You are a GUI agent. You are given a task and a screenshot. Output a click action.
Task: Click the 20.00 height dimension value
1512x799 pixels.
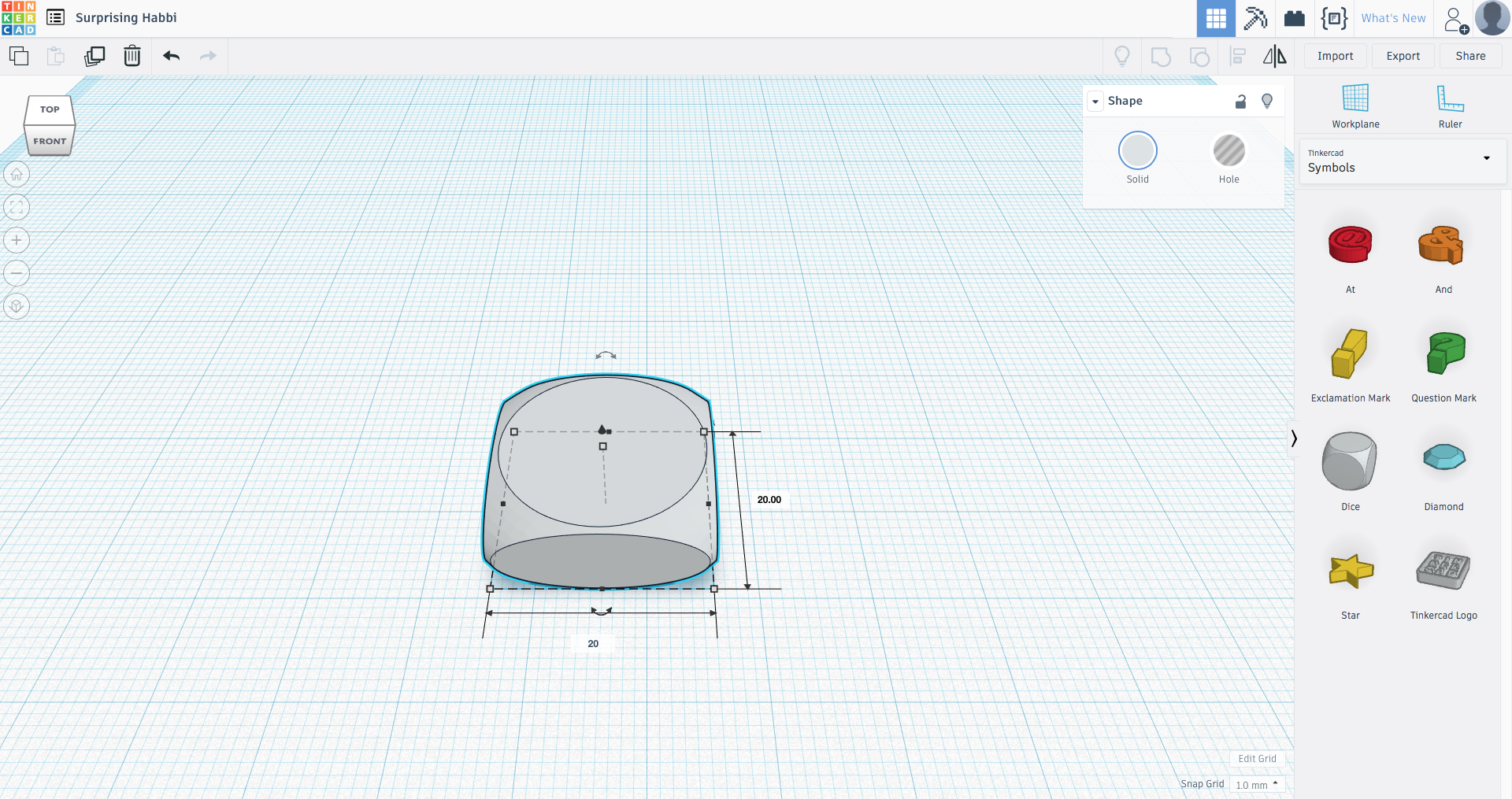[769, 500]
